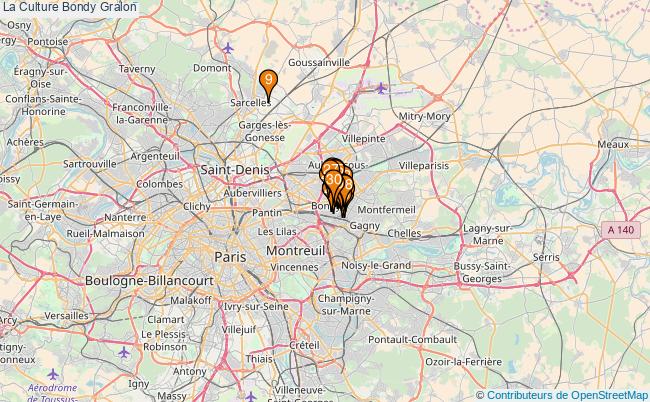Click the La Culture Bondy Gralon title
Image resolution: width=650 pixels, height=402 pixels.
[x=70, y=7]
